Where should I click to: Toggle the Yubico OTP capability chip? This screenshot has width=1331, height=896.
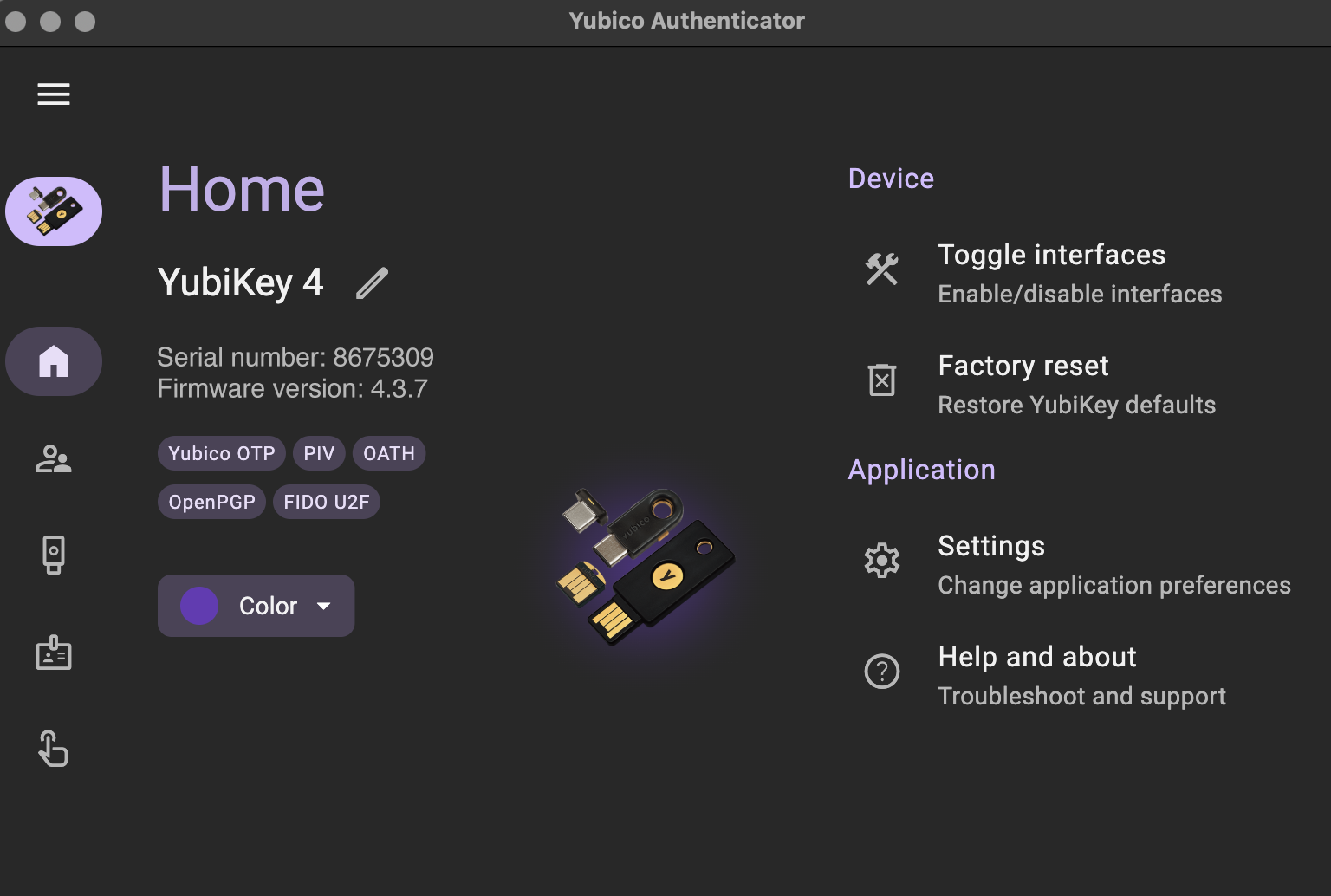pyautogui.click(x=221, y=452)
